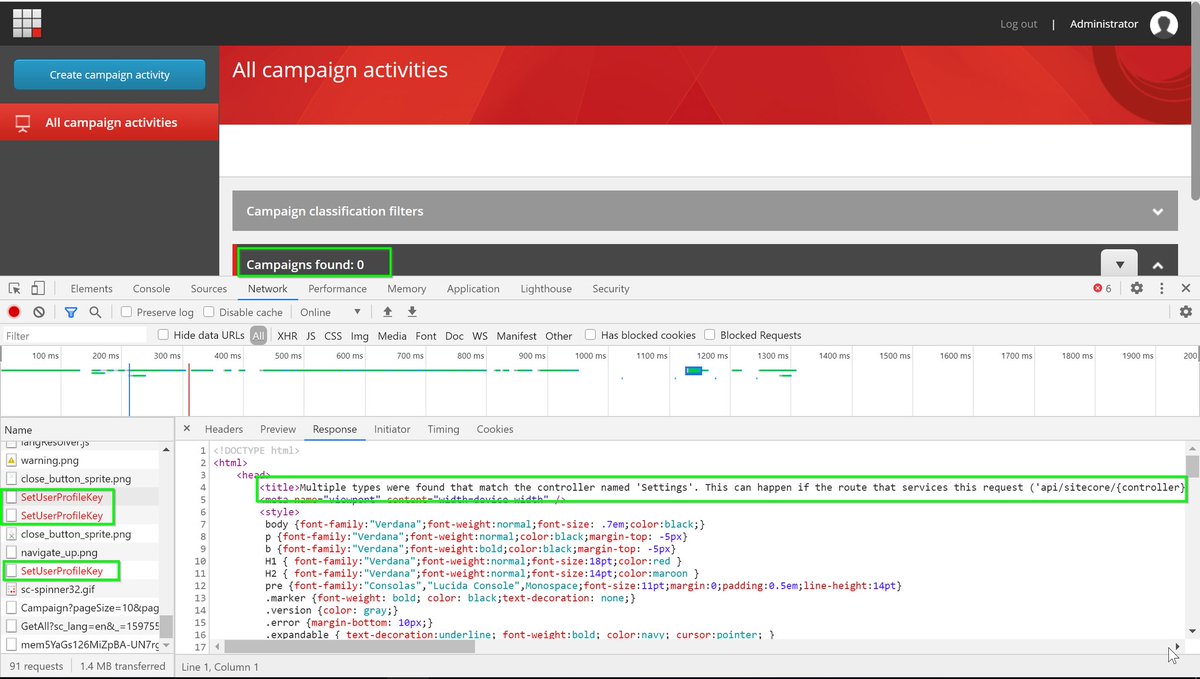Viewport: 1200px width, 679px height.
Task: Click the monitor icon beside All campaign activities
Action: click(22, 123)
